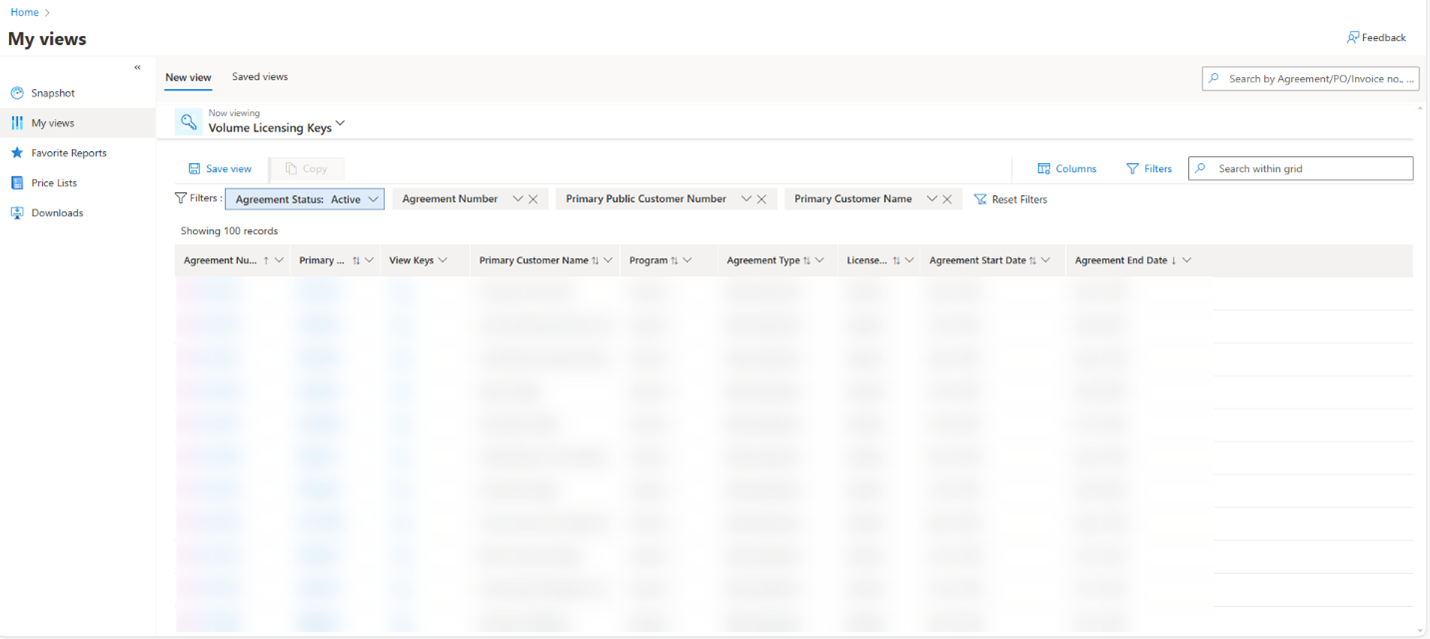Expand Primary Public Customer Number filter chevron
This screenshot has width=1430, height=639.
pyautogui.click(x=746, y=199)
